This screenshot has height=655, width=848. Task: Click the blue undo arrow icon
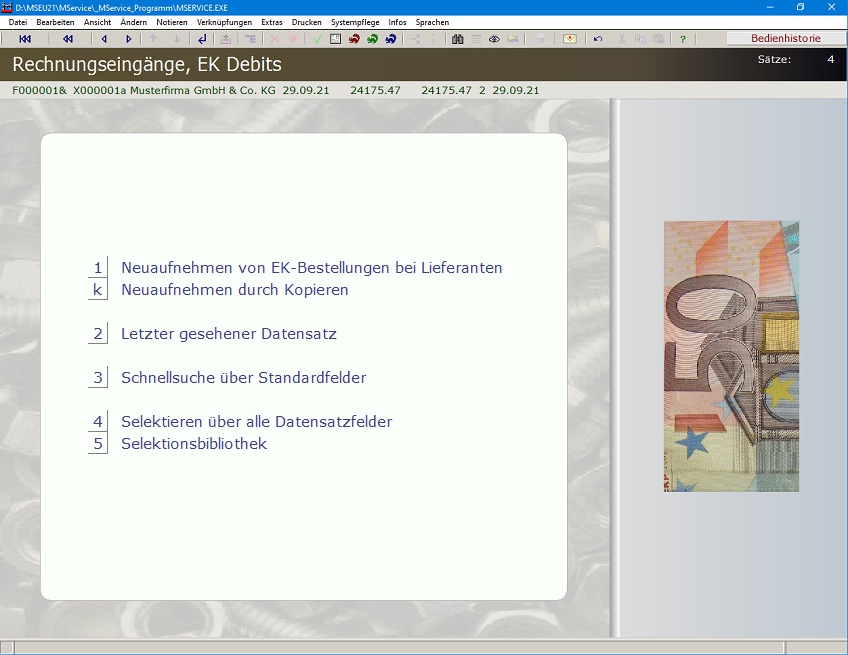pos(598,39)
